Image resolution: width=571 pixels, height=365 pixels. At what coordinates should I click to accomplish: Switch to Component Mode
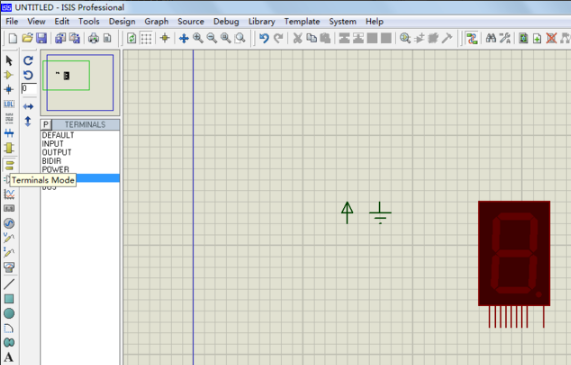click(9, 75)
